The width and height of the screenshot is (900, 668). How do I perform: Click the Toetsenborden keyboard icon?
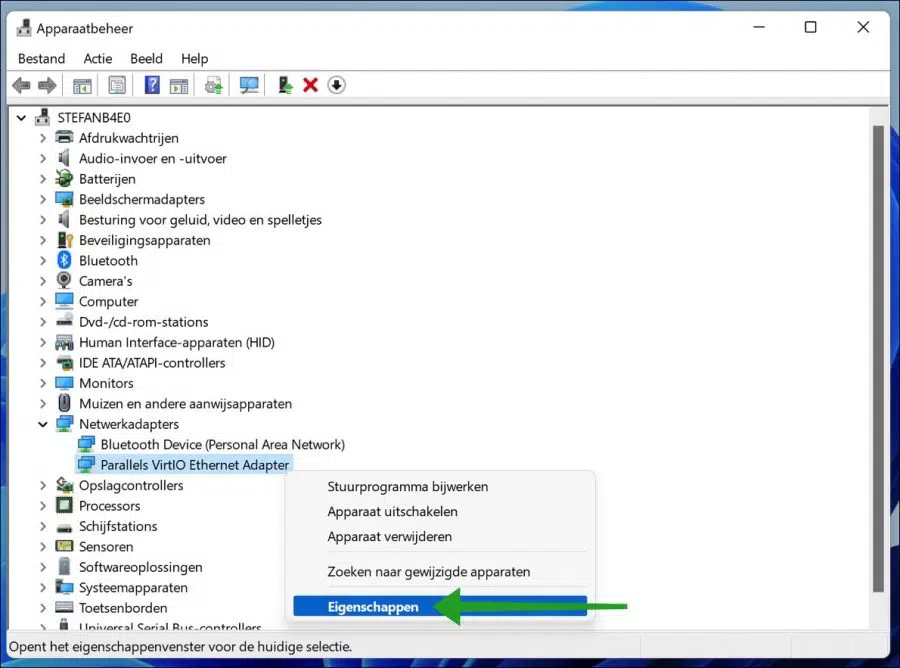[64, 607]
